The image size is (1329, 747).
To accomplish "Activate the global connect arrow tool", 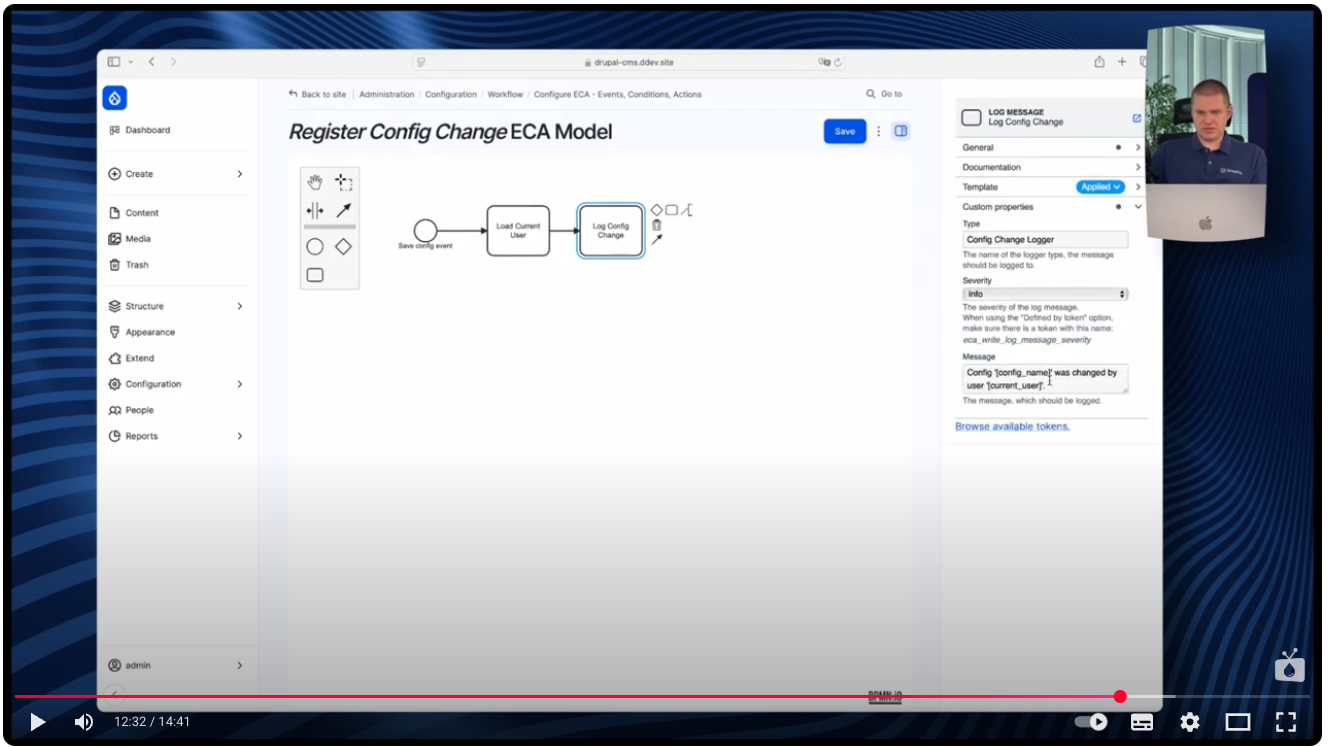I will [343, 210].
